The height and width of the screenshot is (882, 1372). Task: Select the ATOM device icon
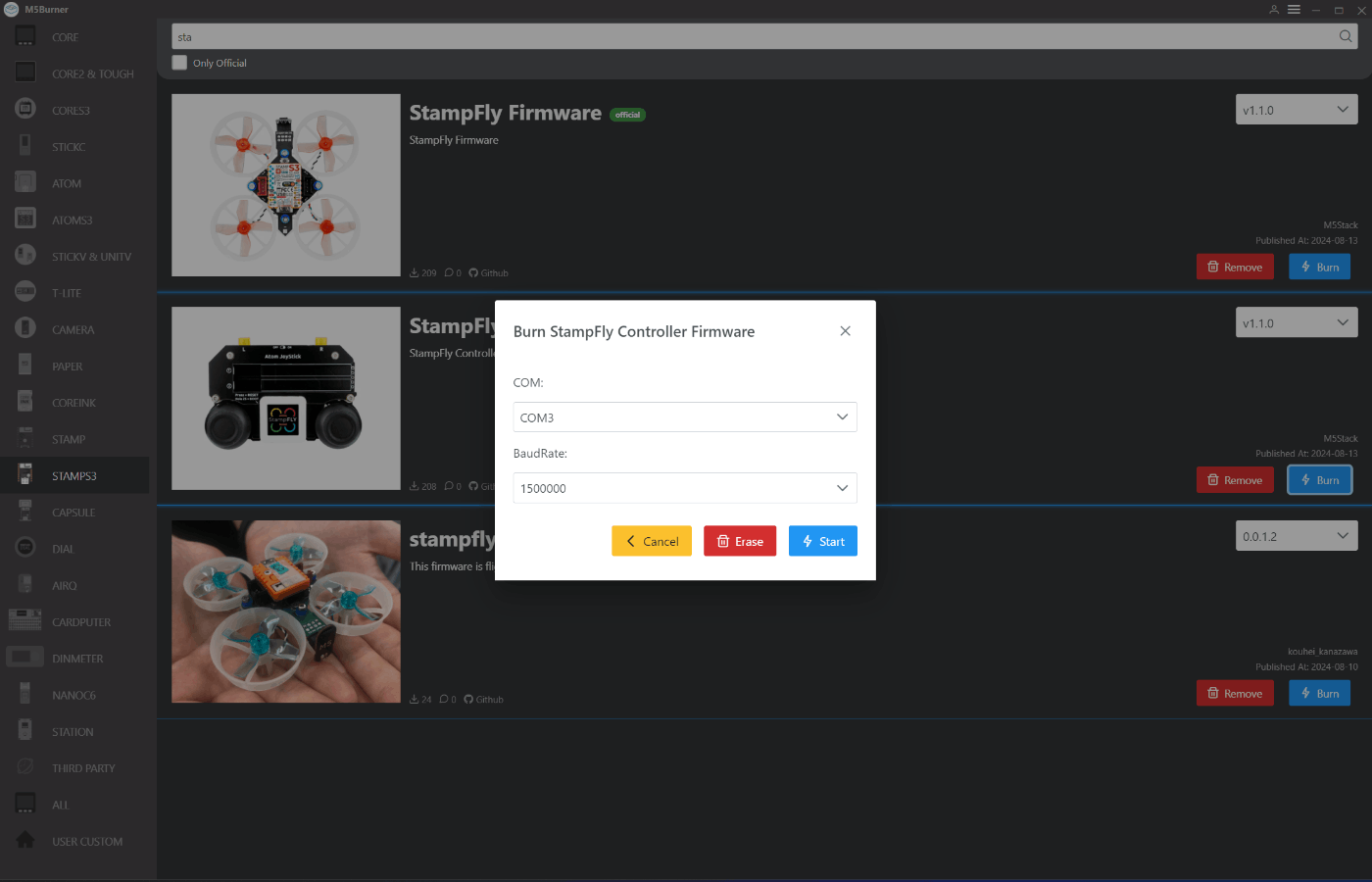(25, 182)
